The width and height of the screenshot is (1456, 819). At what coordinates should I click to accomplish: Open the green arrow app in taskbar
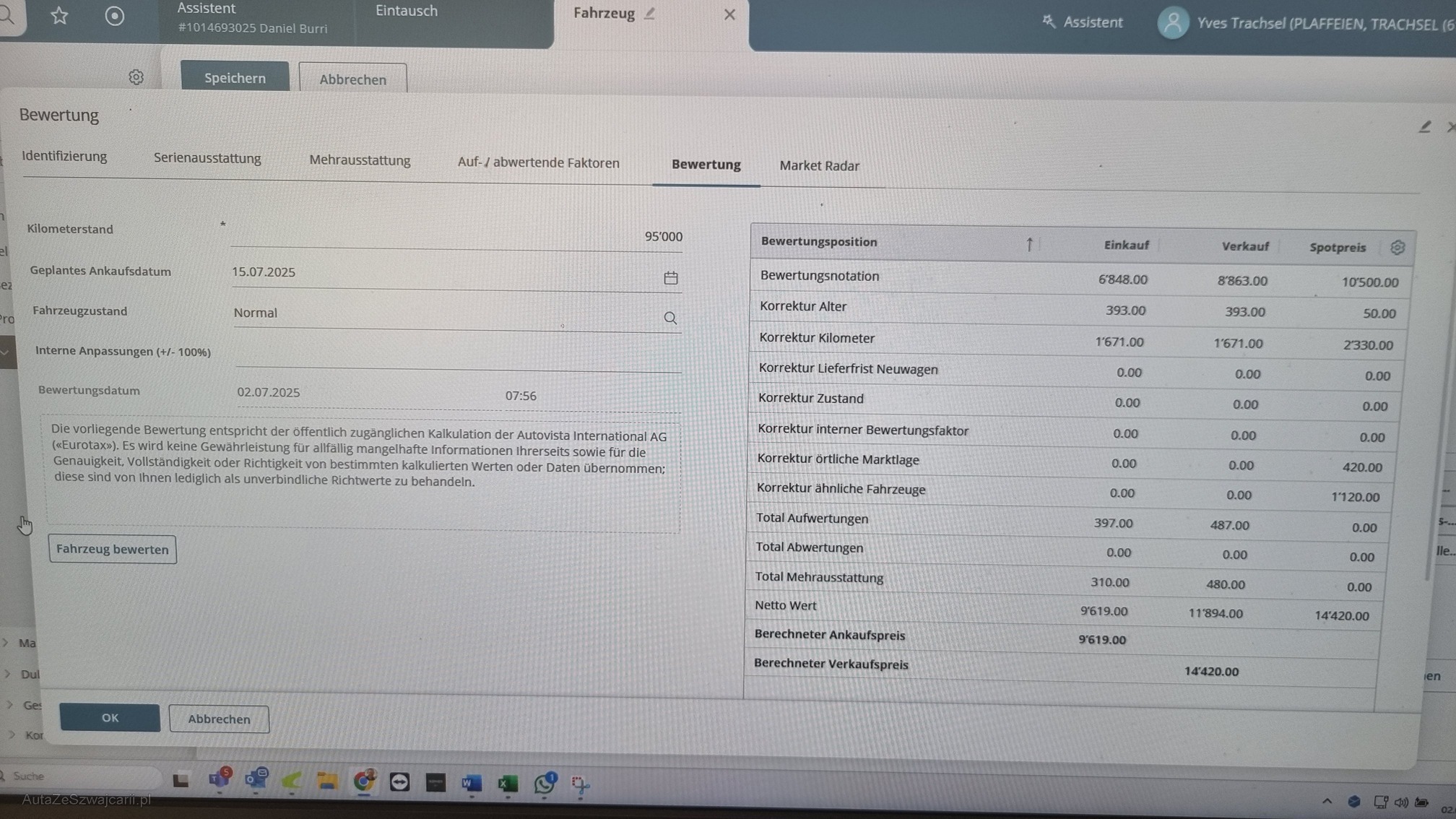pos(291,781)
